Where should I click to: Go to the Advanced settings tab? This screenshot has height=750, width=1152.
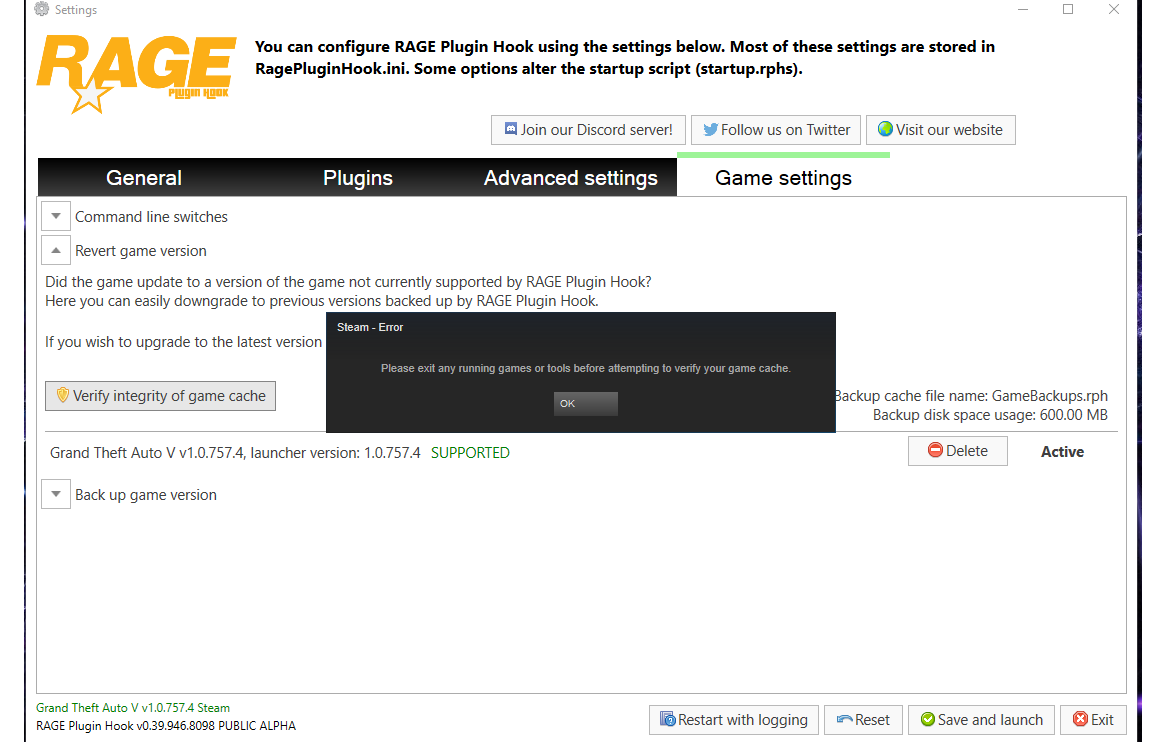pyautogui.click(x=570, y=178)
